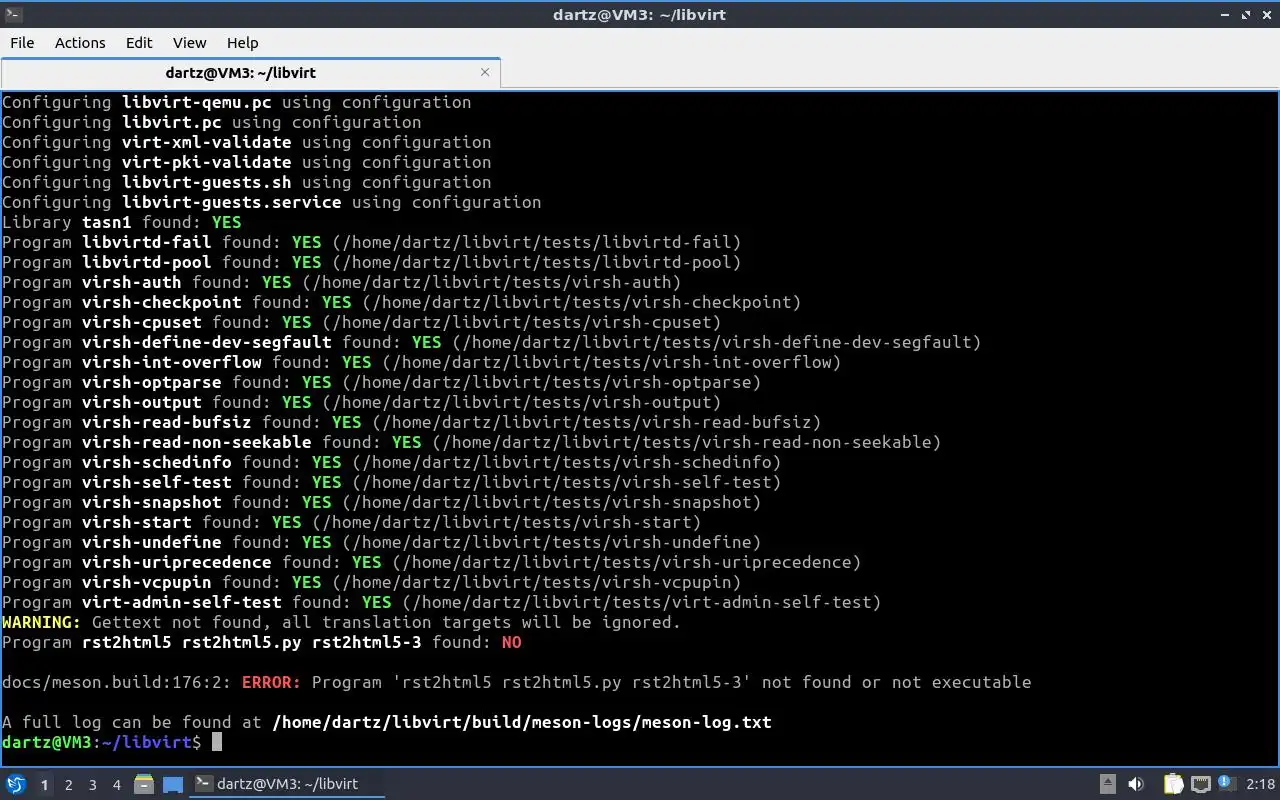This screenshot has width=1280, height=800.
Task: Maximize the terminal window
Action: (x=1246, y=14)
